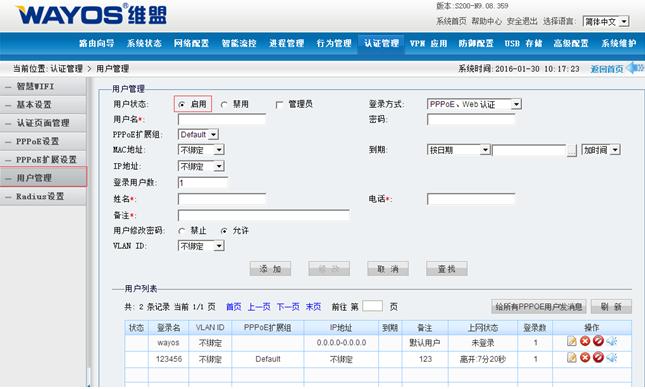645x389 pixels.
Task: Open the 登录方式 dropdown
Action: (474, 104)
